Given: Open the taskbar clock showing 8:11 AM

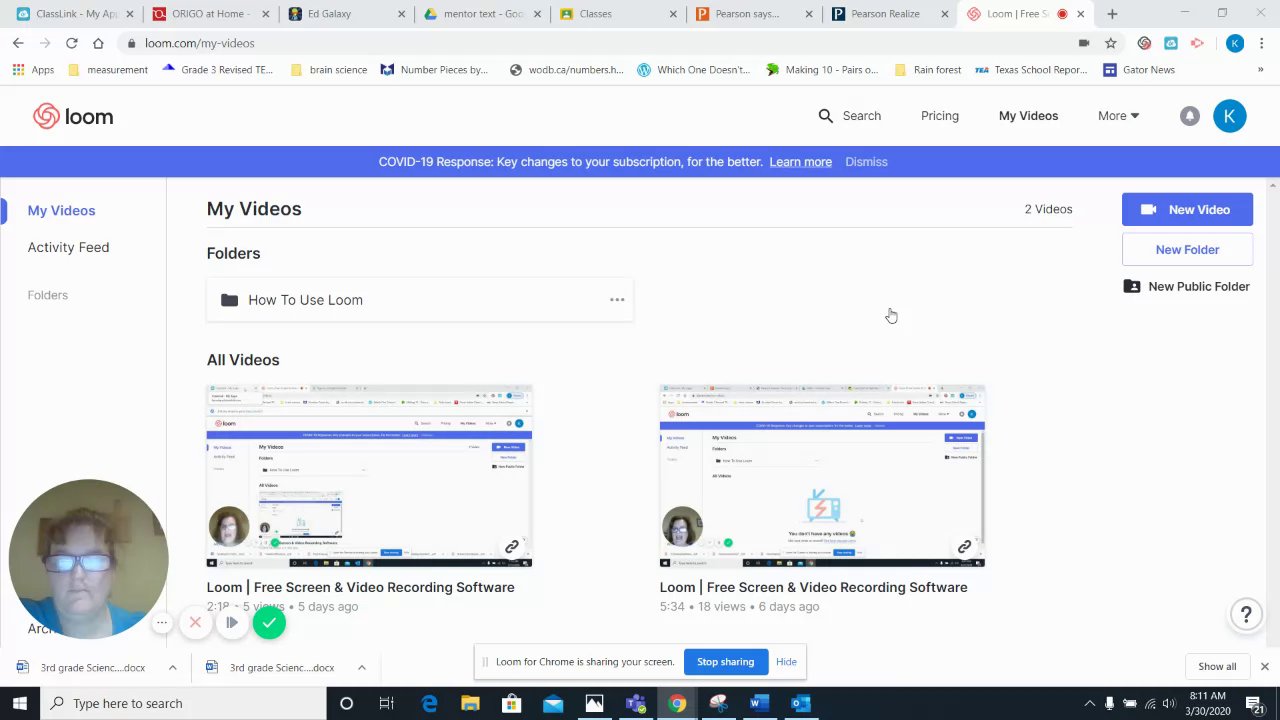Looking at the screenshot, I should (x=1207, y=703).
